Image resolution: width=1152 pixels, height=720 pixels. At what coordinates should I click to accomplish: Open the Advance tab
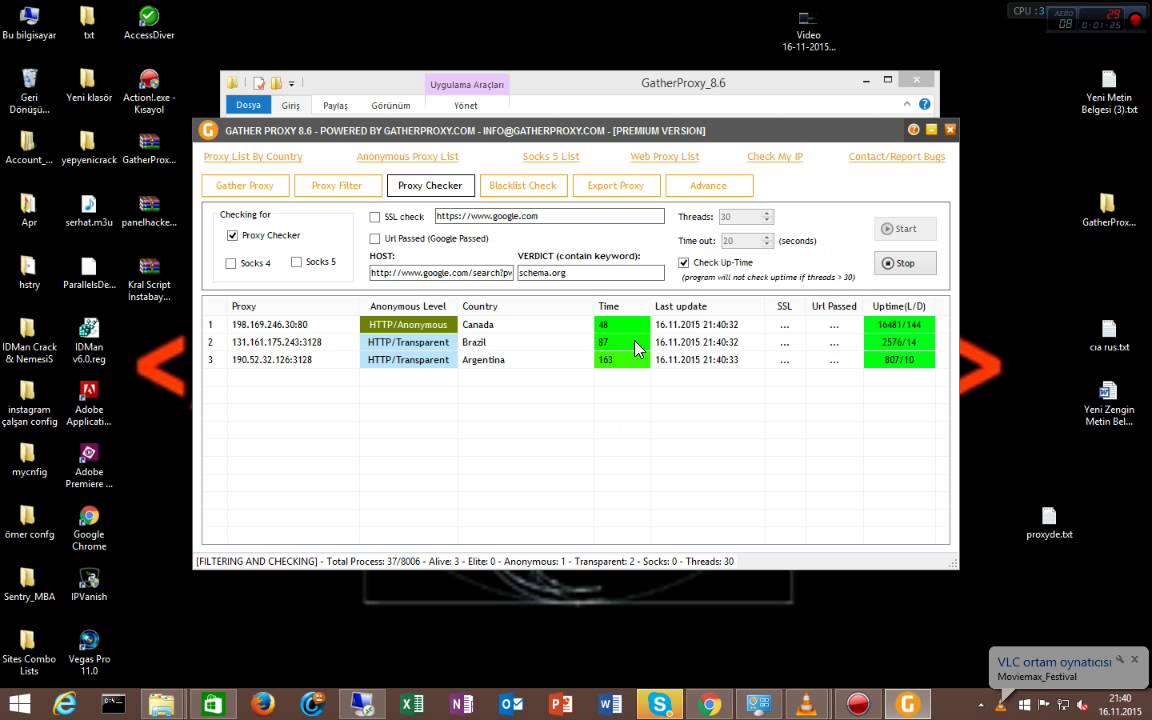tap(708, 185)
